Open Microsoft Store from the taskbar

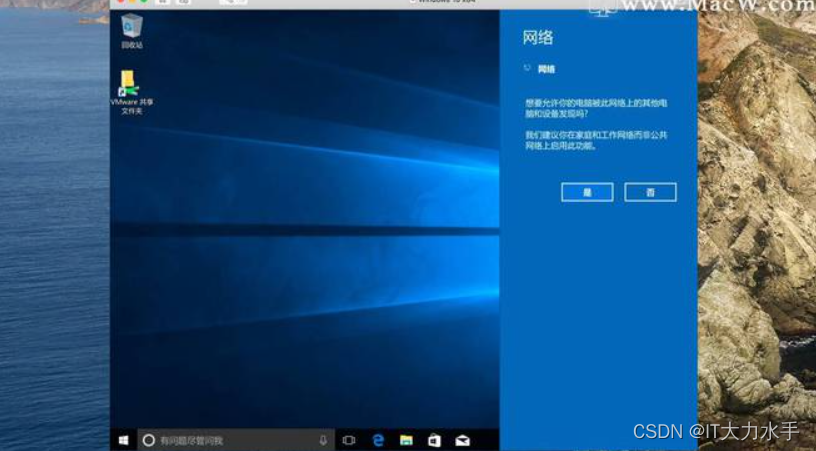[x=434, y=441]
